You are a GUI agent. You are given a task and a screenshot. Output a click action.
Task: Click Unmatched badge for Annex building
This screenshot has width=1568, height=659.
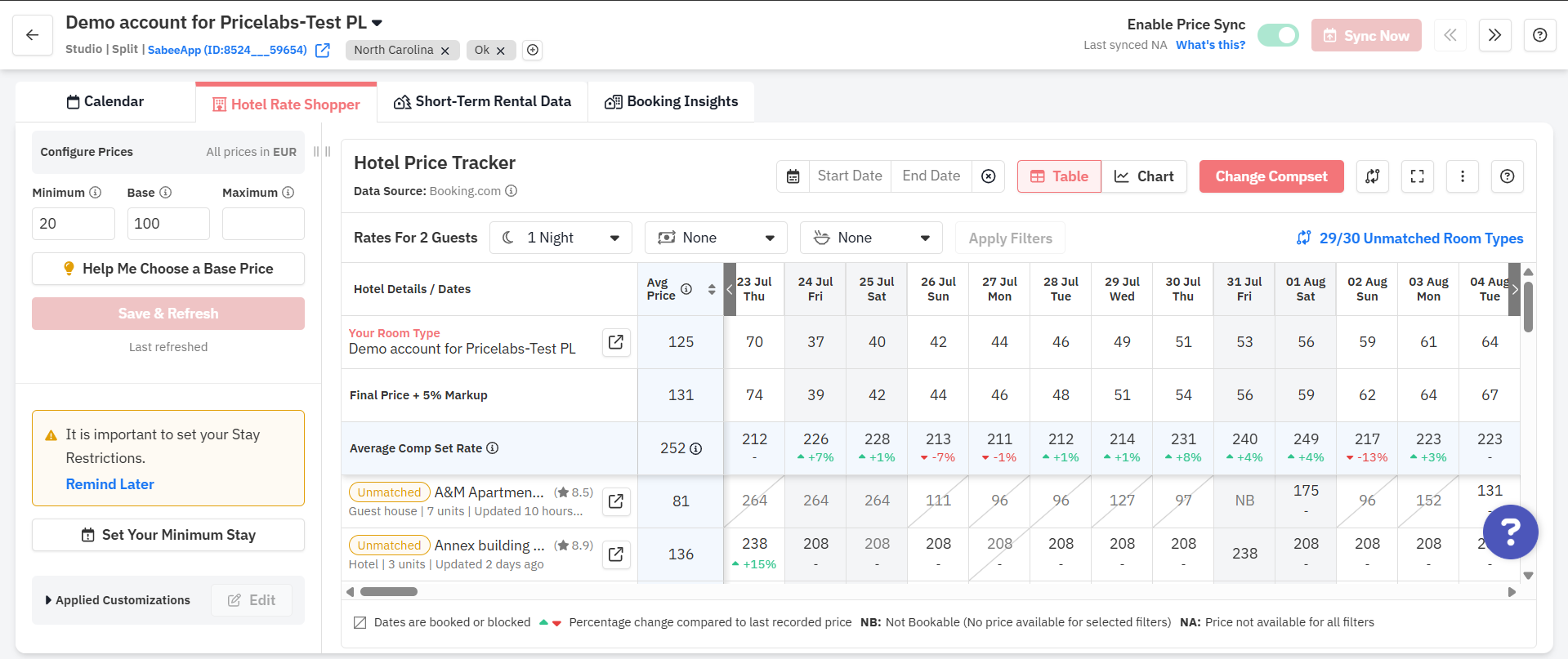click(x=389, y=545)
